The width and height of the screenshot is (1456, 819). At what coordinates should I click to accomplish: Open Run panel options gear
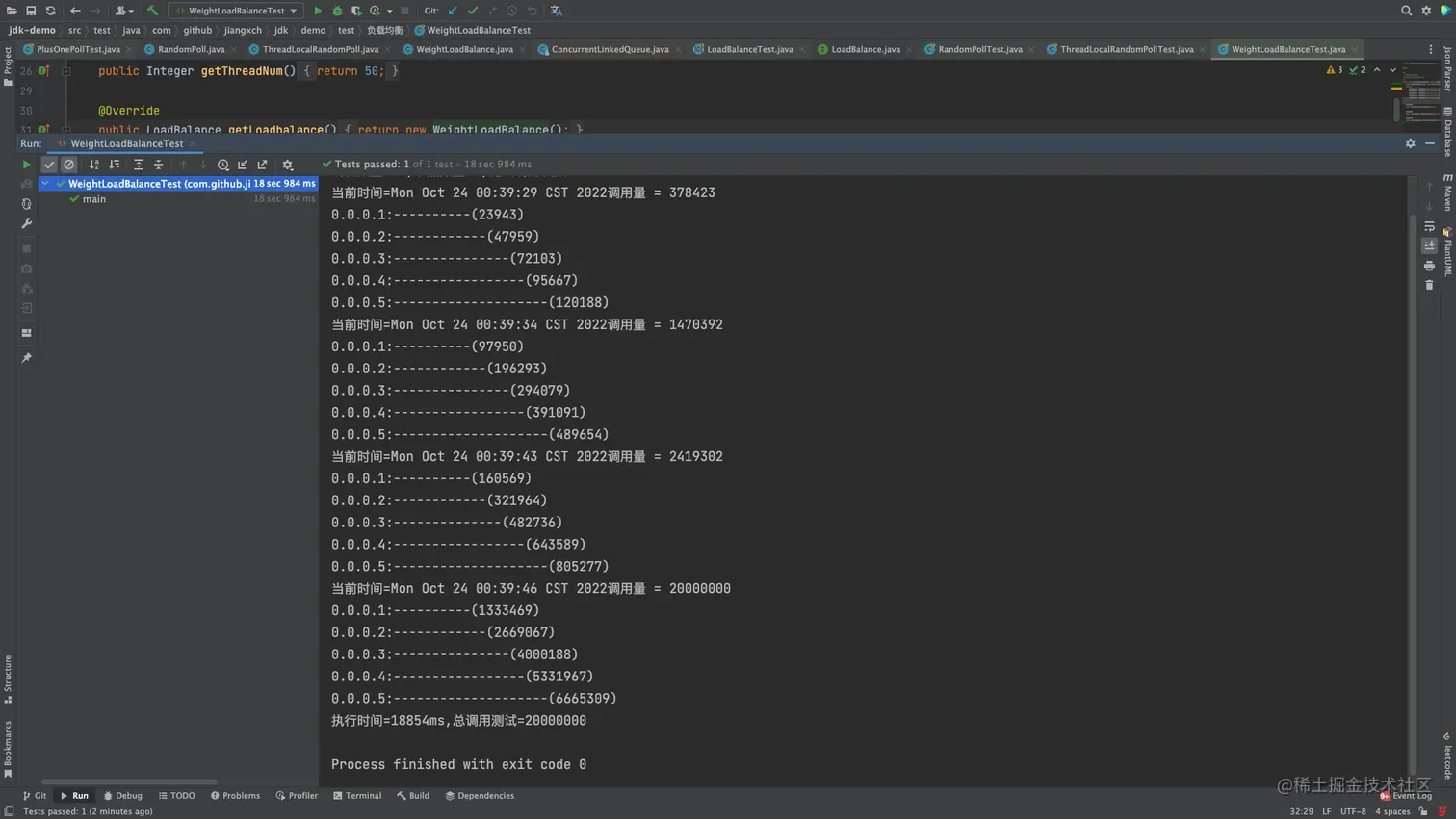tap(1410, 143)
